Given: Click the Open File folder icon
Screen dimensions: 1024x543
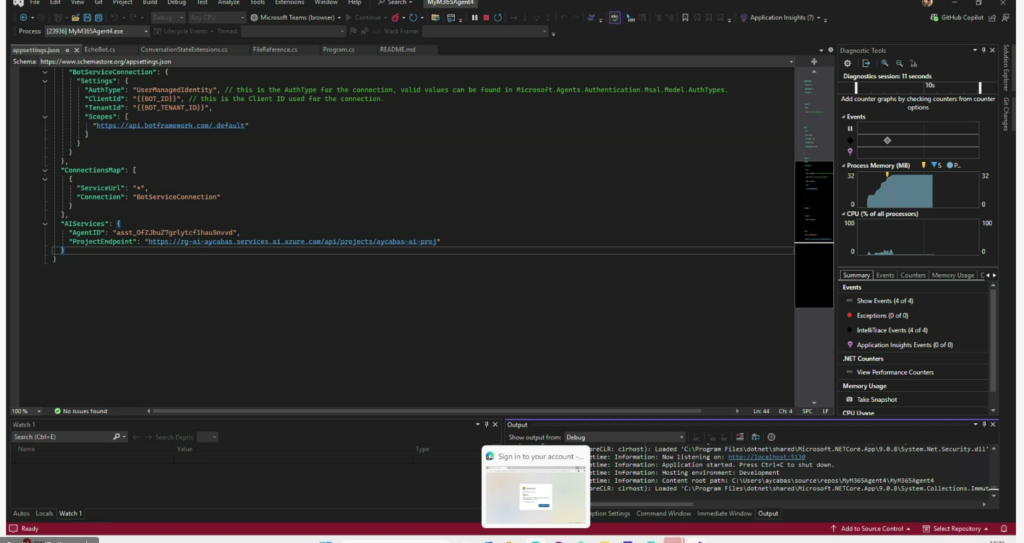Looking at the screenshot, I should 75,18.
